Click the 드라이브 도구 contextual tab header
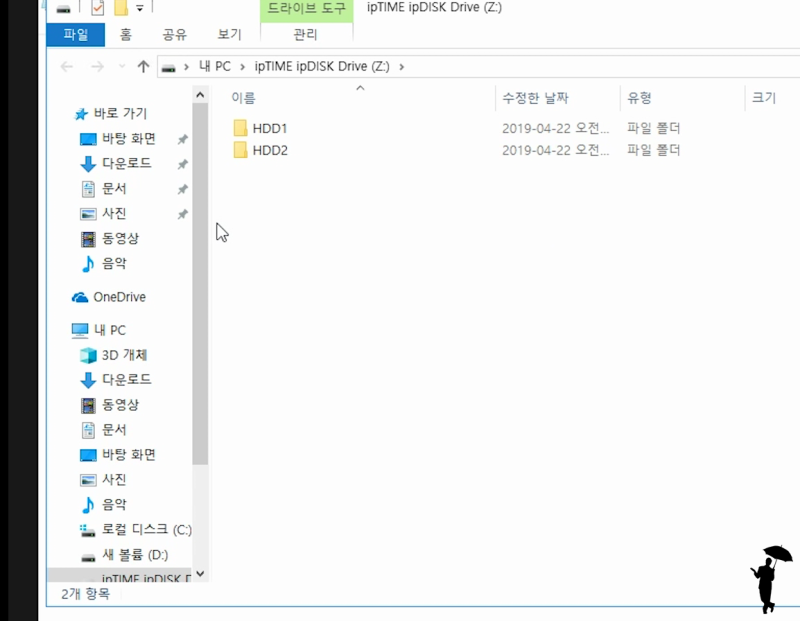800x621 pixels. pyautogui.click(x=306, y=9)
